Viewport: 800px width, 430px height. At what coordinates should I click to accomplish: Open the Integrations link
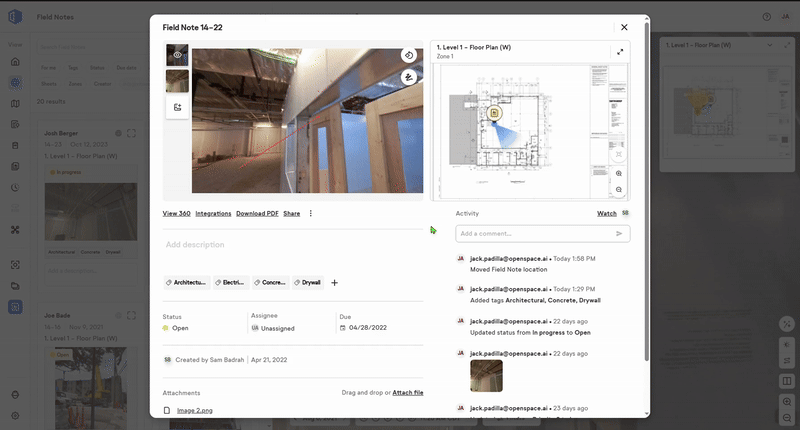pos(213,214)
